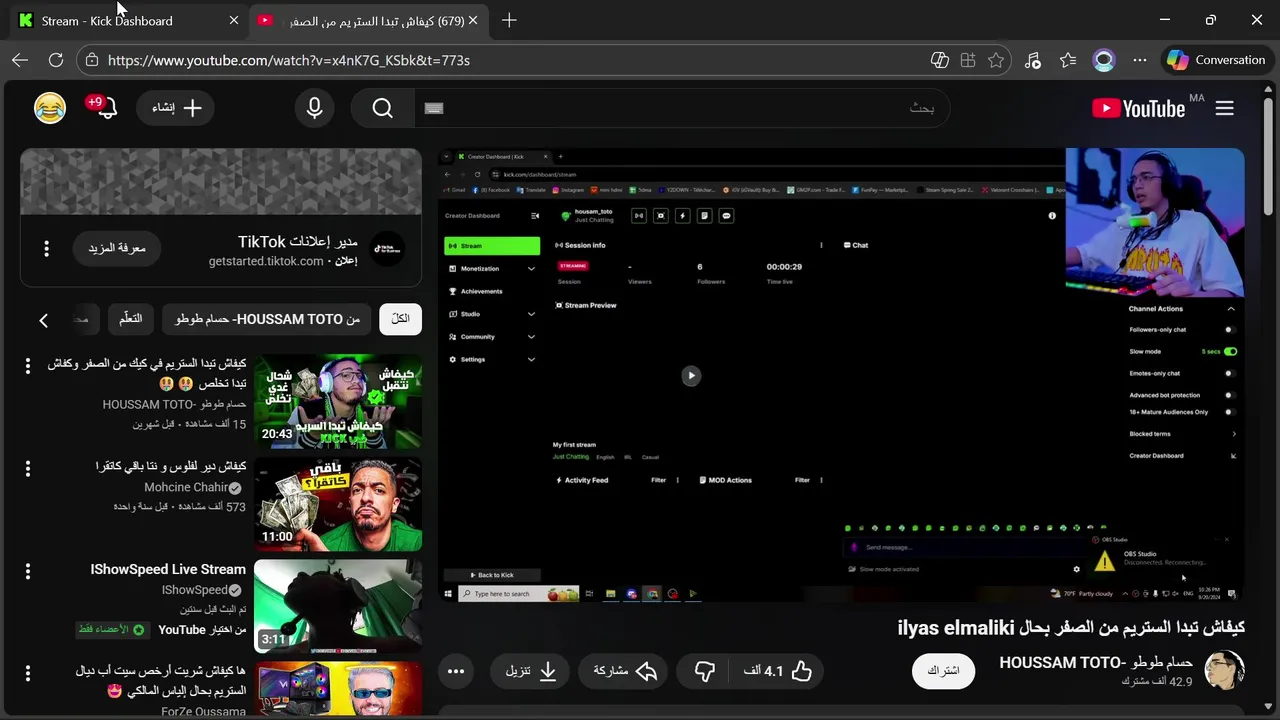The width and height of the screenshot is (1280, 720).
Task: Open the Mohcine Chahir channel name
Action: coord(186,487)
